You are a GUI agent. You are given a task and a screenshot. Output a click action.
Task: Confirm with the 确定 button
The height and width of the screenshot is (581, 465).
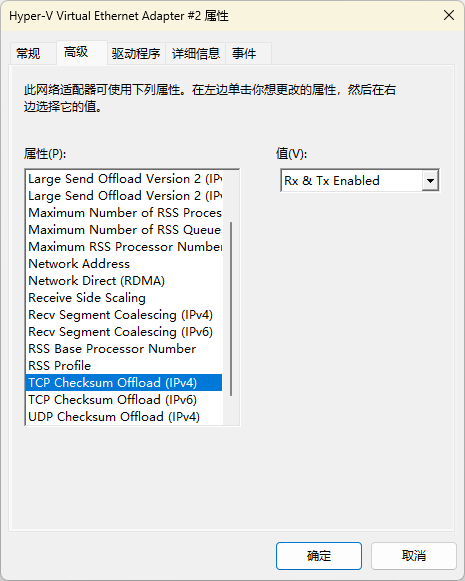[x=319, y=555]
